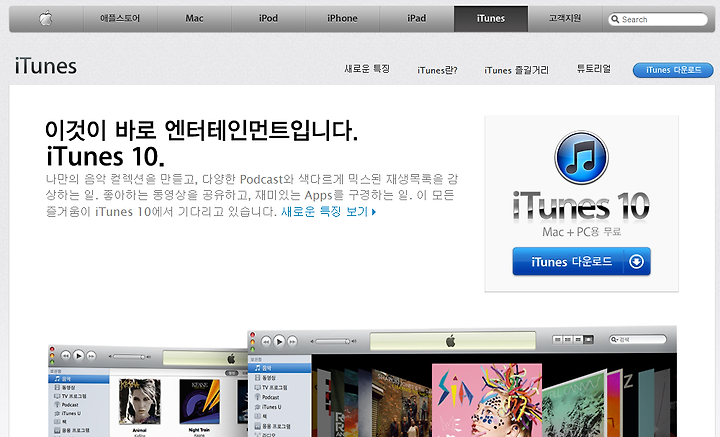Click the small iTunes 다운로드 pill button
720x437 pixels.
673,70
